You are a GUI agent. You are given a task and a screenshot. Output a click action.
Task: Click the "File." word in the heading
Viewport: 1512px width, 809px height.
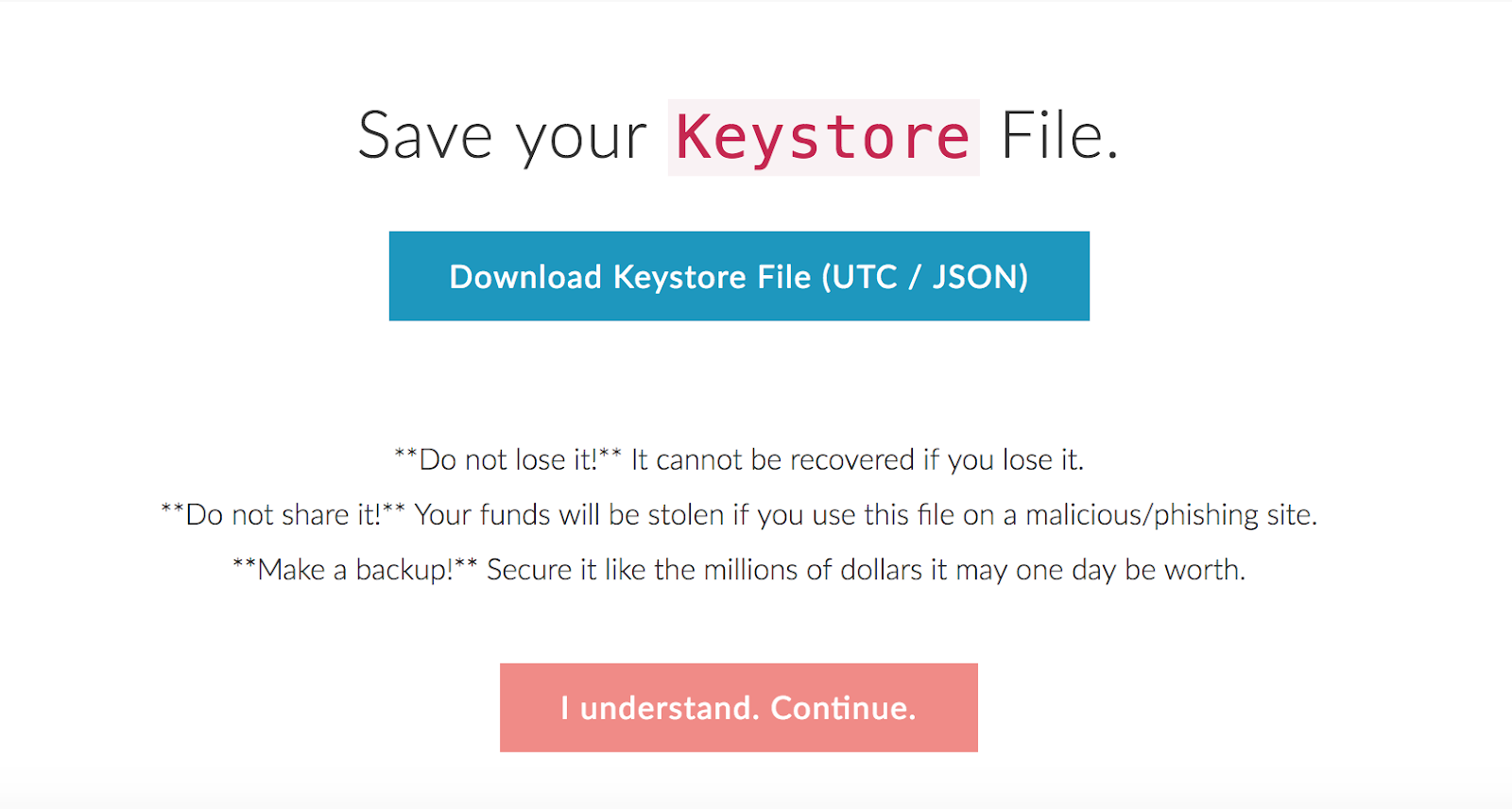(1059, 138)
